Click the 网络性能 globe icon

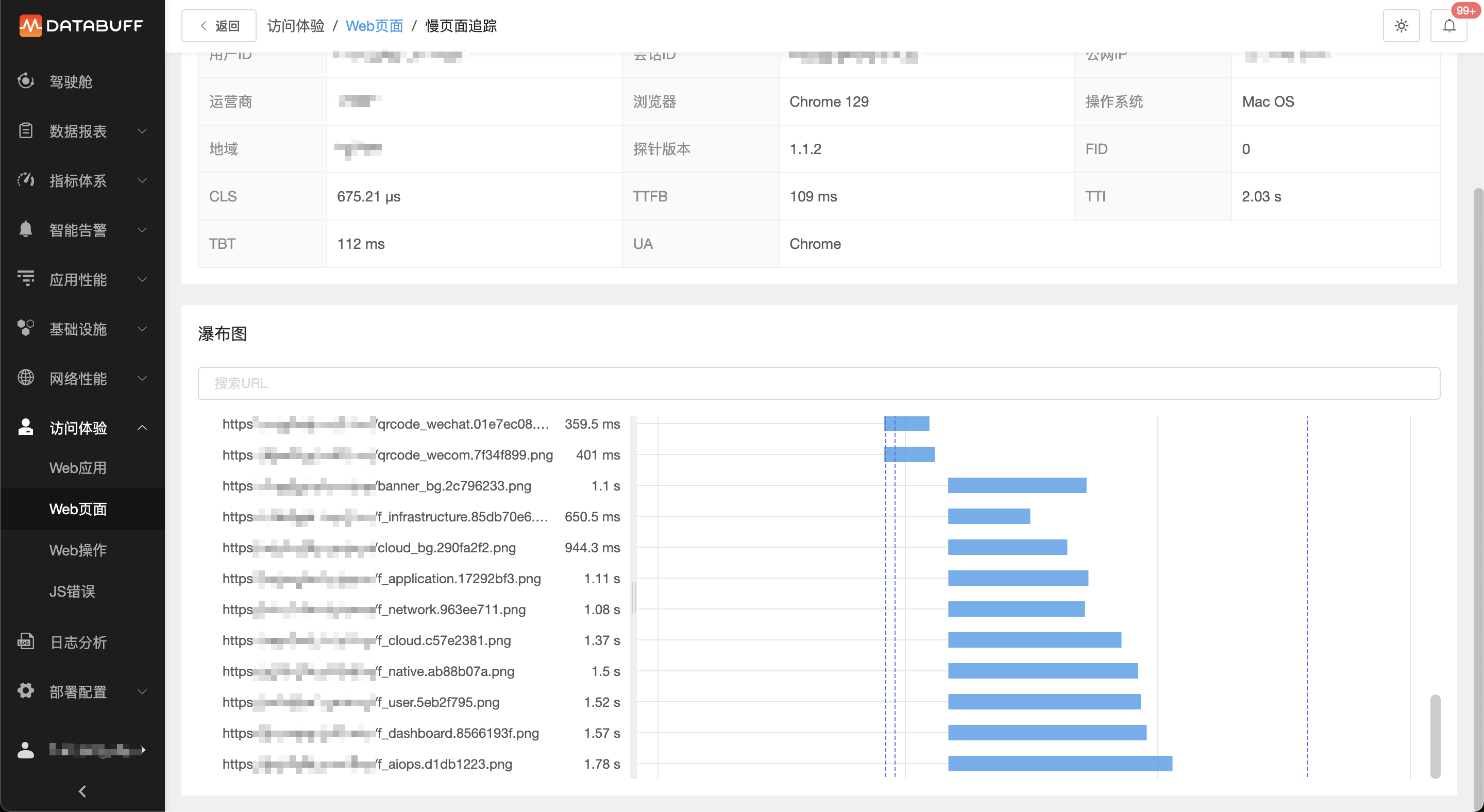tap(25, 378)
